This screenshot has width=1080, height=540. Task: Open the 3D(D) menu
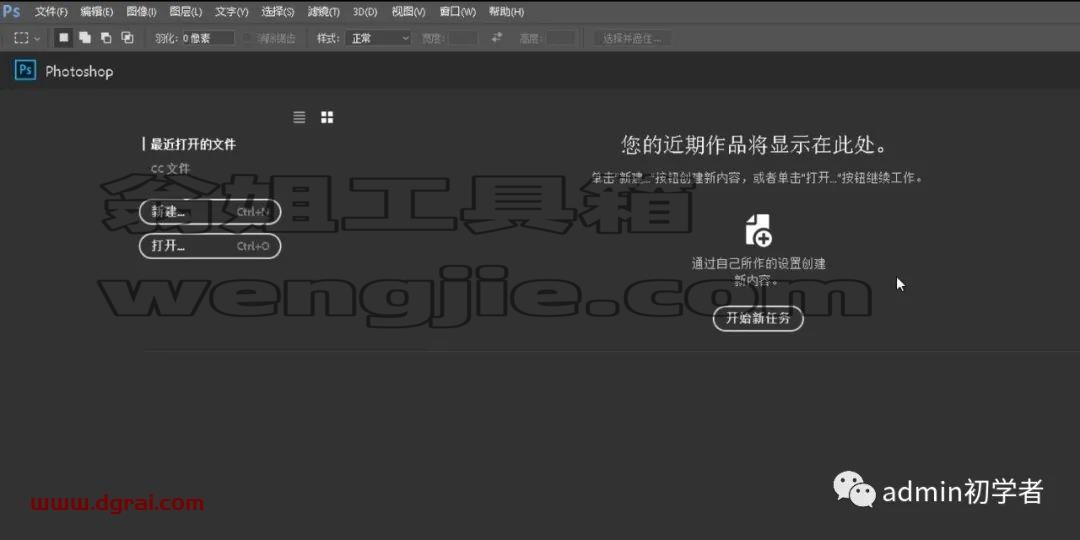pos(365,12)
